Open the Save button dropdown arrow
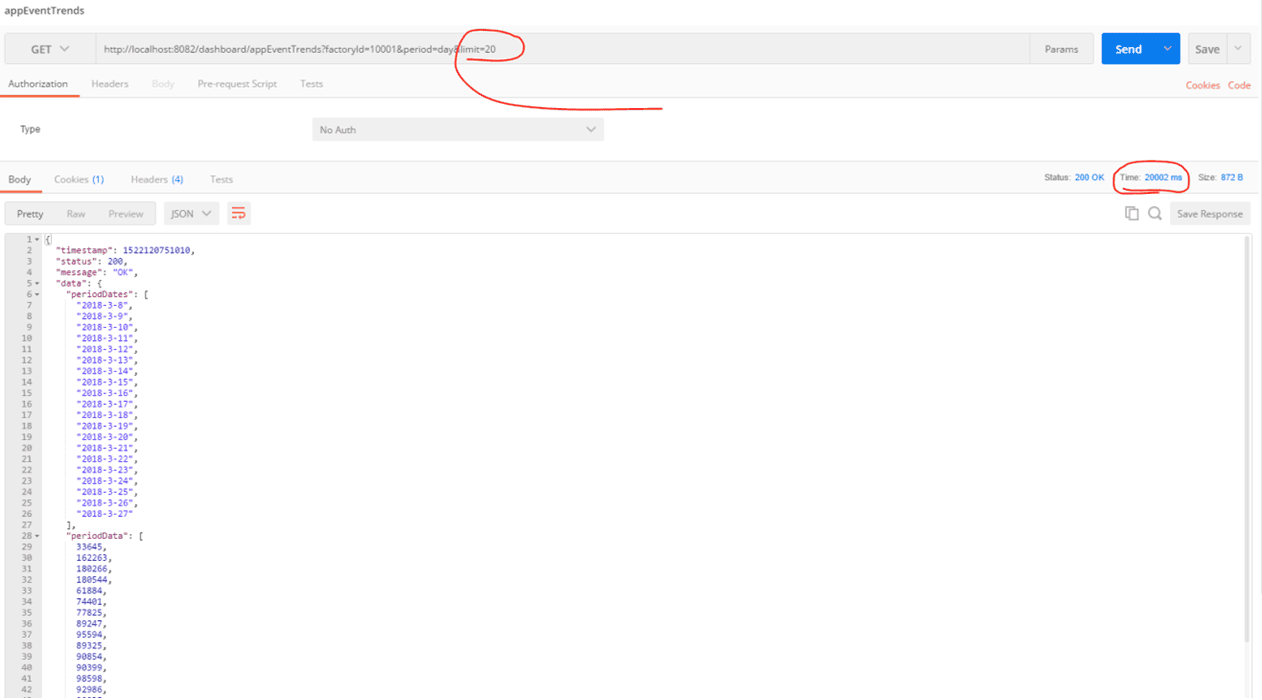The height and width of the screenshot is (700, 1262). point(1238,49)
